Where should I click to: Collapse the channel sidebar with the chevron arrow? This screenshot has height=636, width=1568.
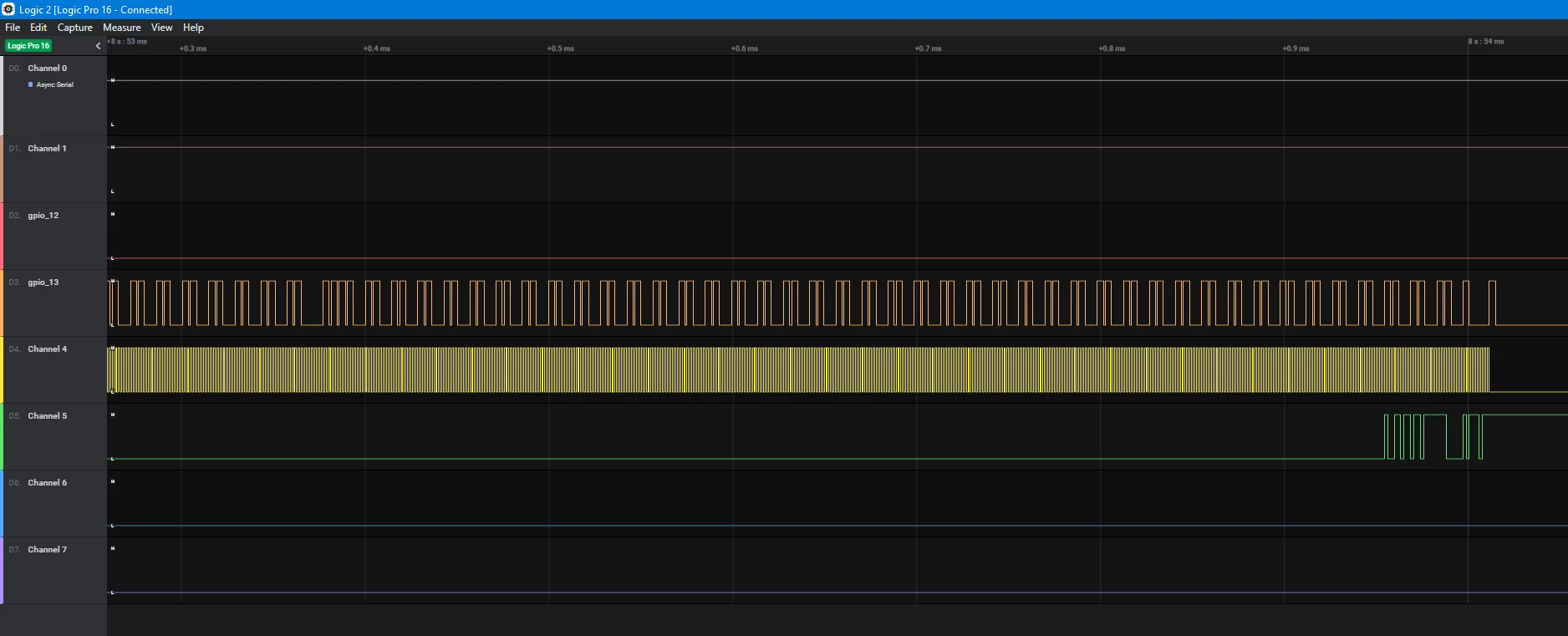point(98,46)
